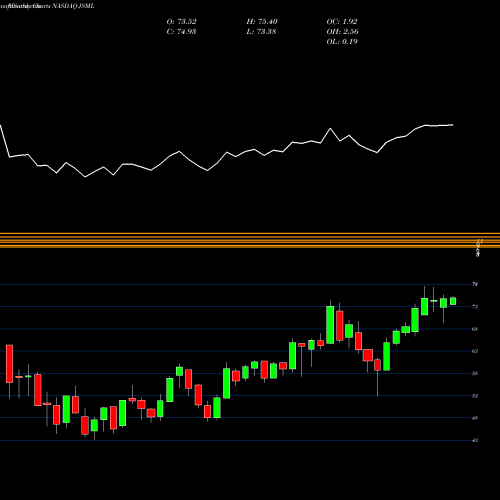The image size is (500, 500).
Task: Select the OC: 1.92 reading
Action: coord(342,22)
